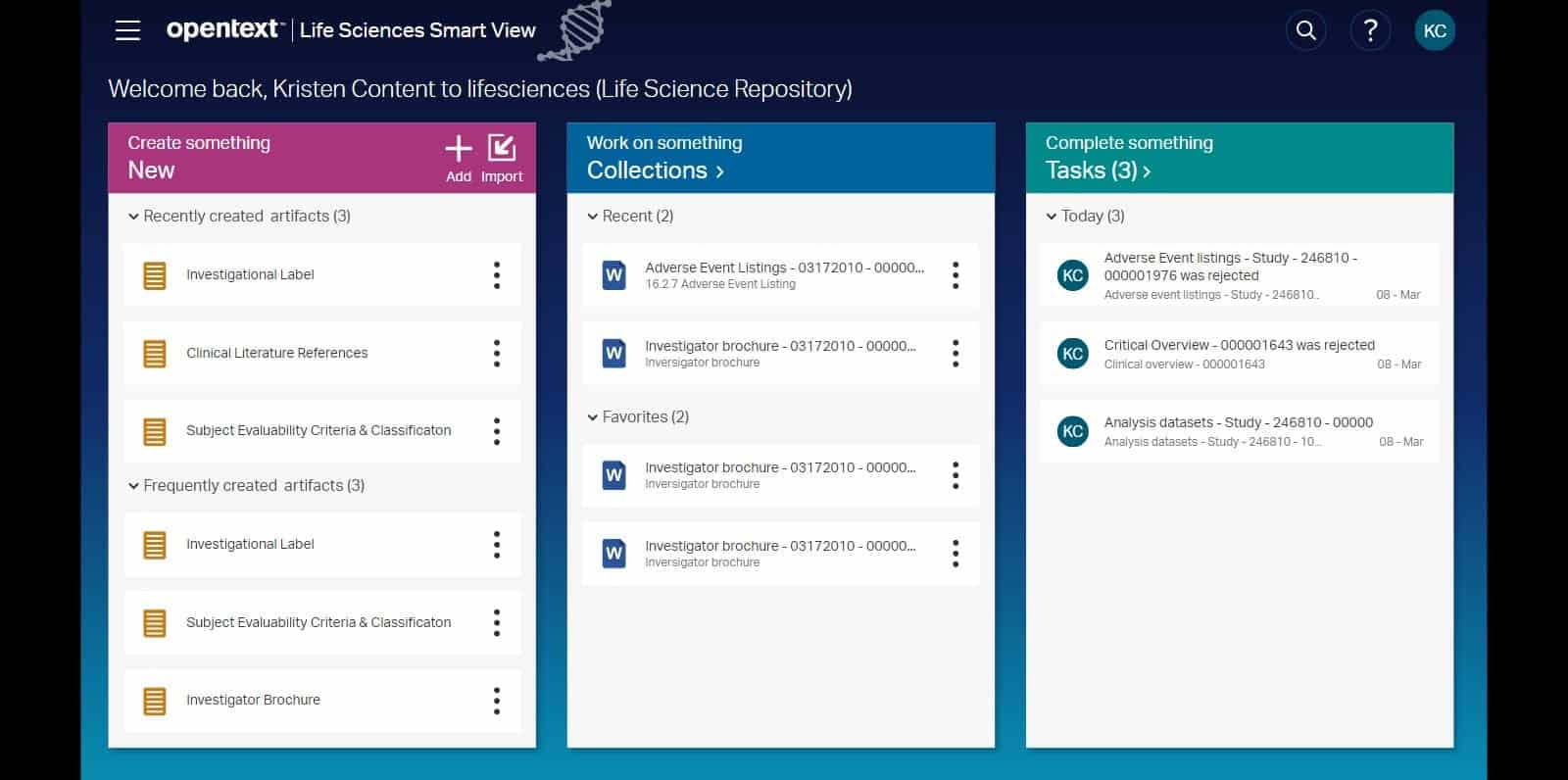The width and height of the screenshot is (1568, 780).
Task: Open Analysis datasets Study task
Action: coord(1240,431)
